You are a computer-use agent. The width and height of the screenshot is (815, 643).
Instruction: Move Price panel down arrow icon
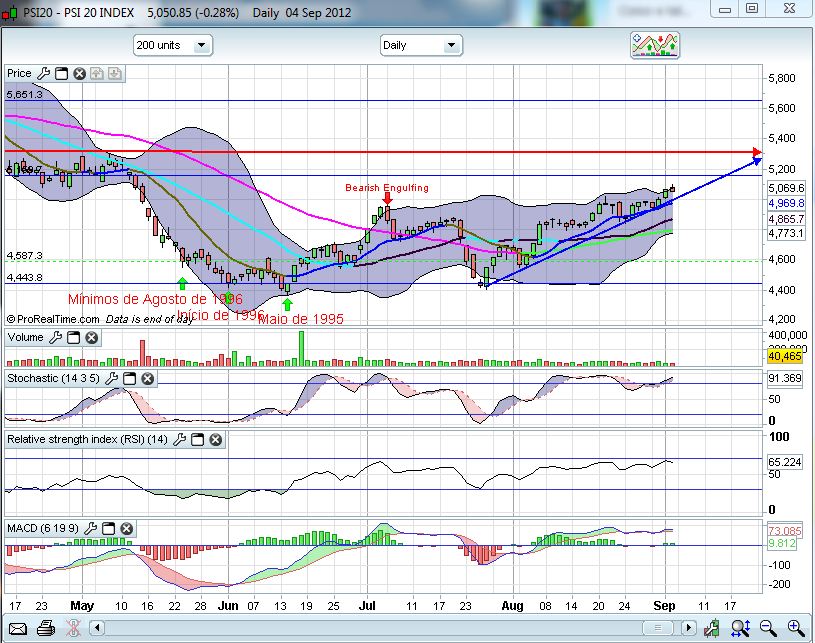pos(115,74)
